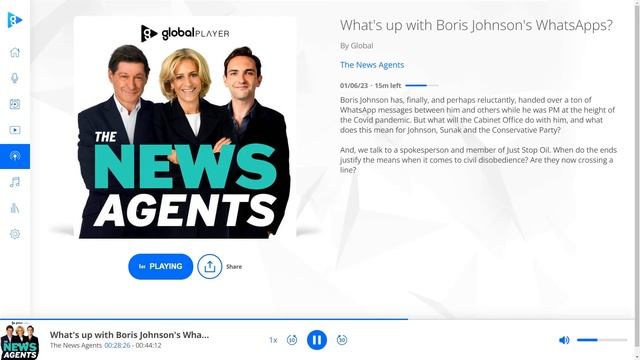Image resolution: width=640 pixels, height=360 pixels.
Task: Select the highlighted podcasts icon in sidebar
Action: click(15, 156)
